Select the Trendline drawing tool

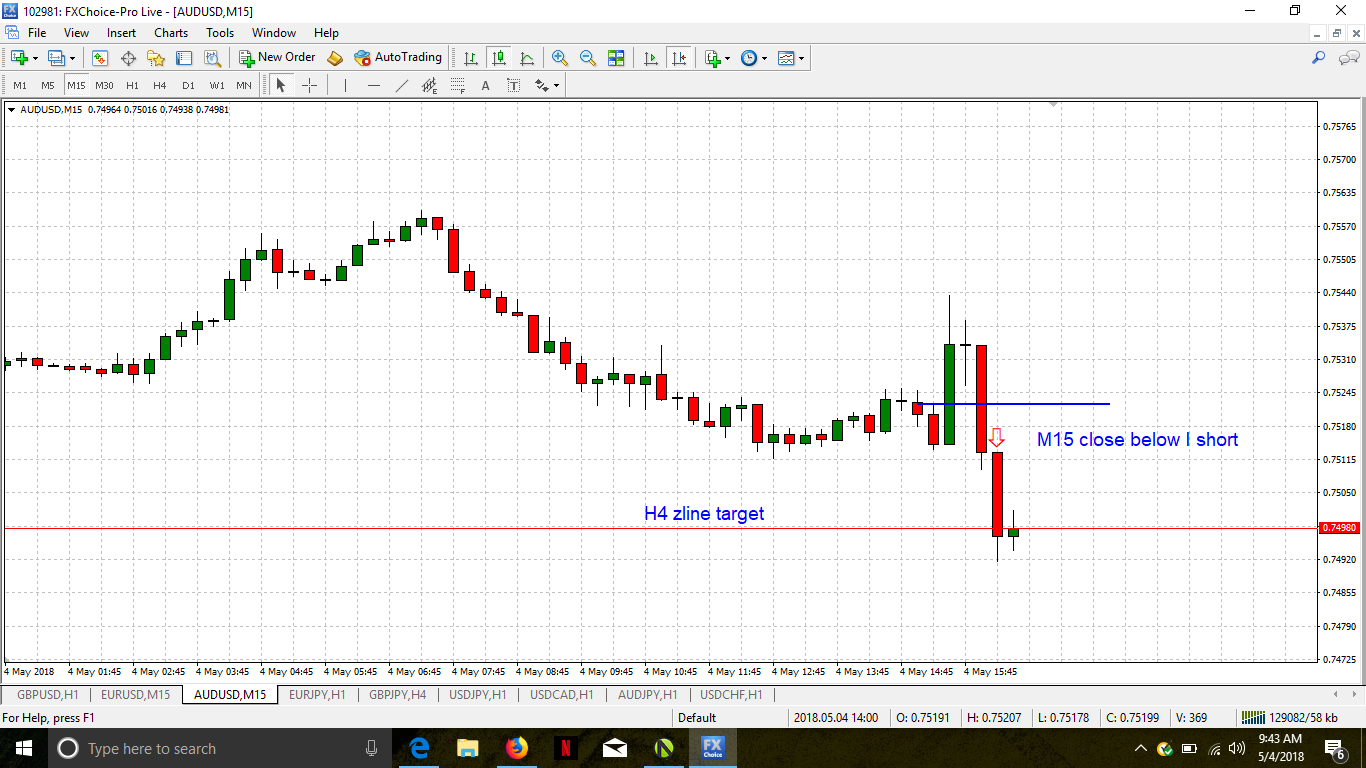[402, 86]
